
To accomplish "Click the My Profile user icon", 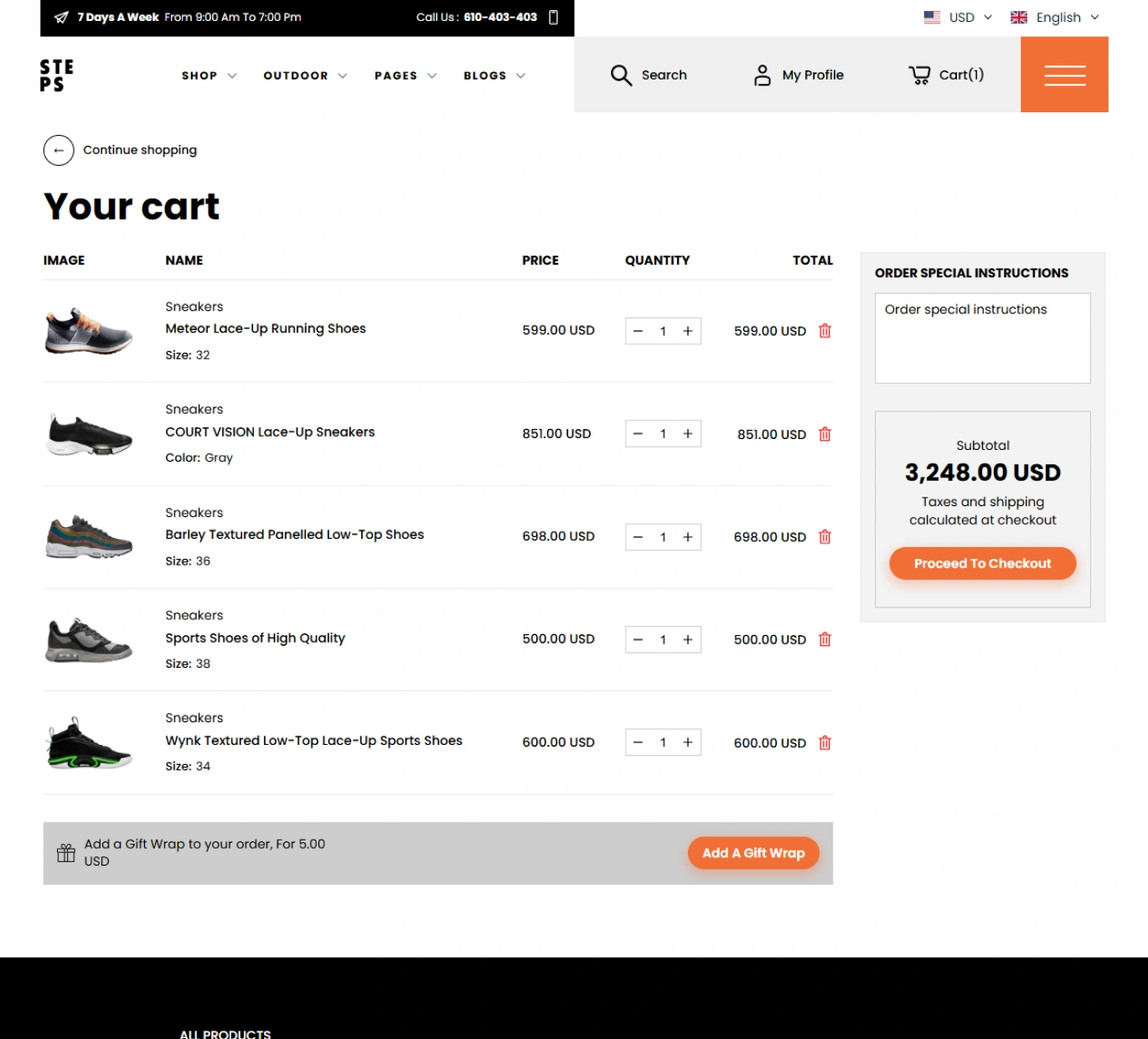I will 762,75.
